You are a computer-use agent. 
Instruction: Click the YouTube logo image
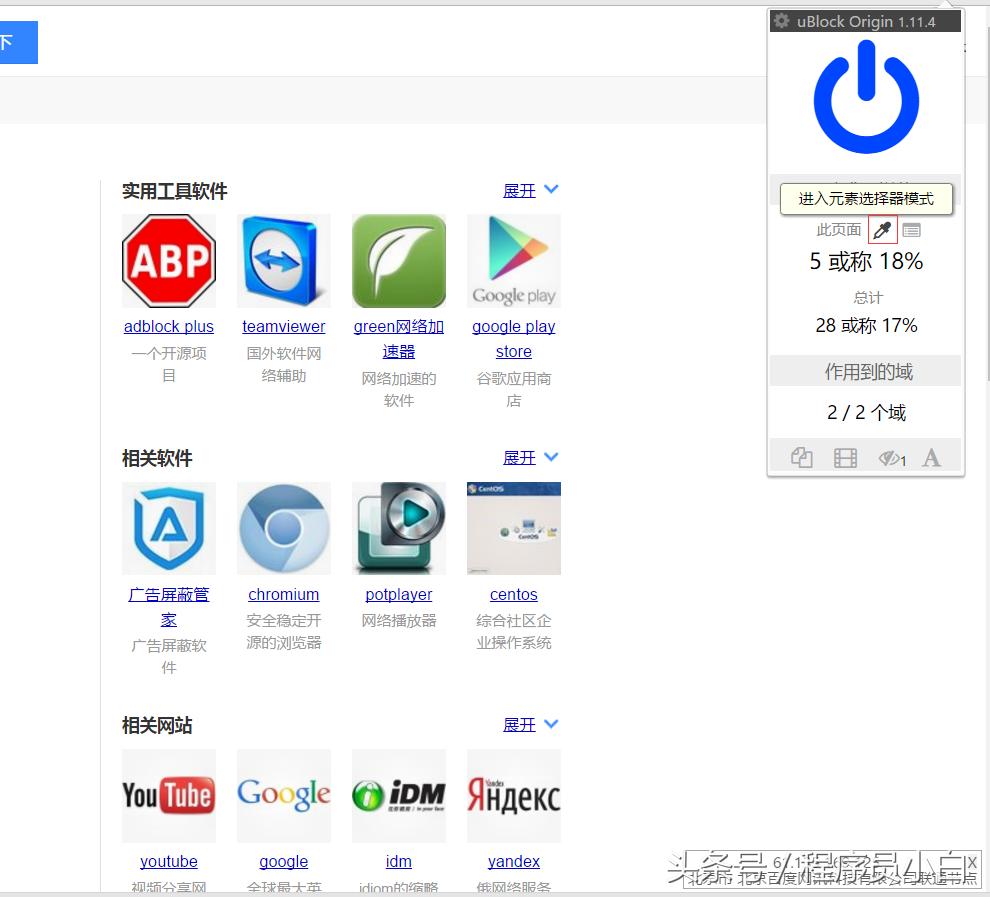click(169, 795)
